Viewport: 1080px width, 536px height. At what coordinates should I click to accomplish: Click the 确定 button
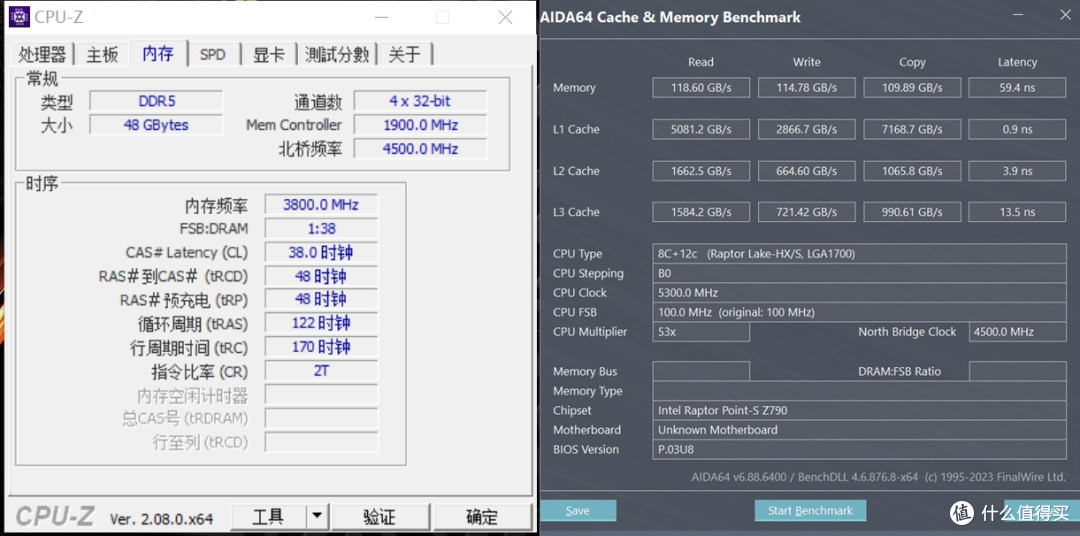482,517
